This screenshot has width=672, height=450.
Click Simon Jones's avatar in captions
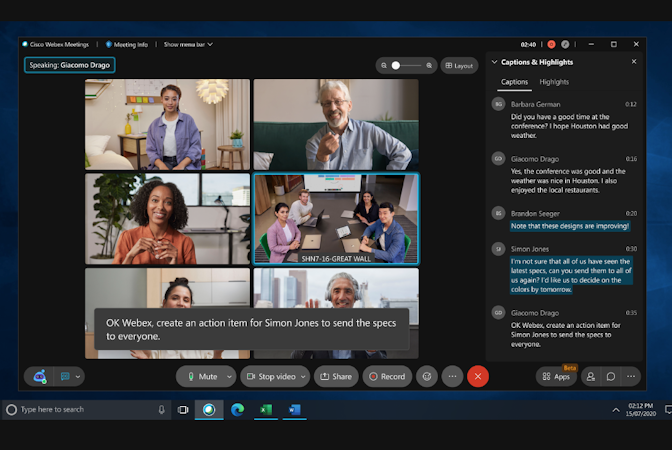498,249
